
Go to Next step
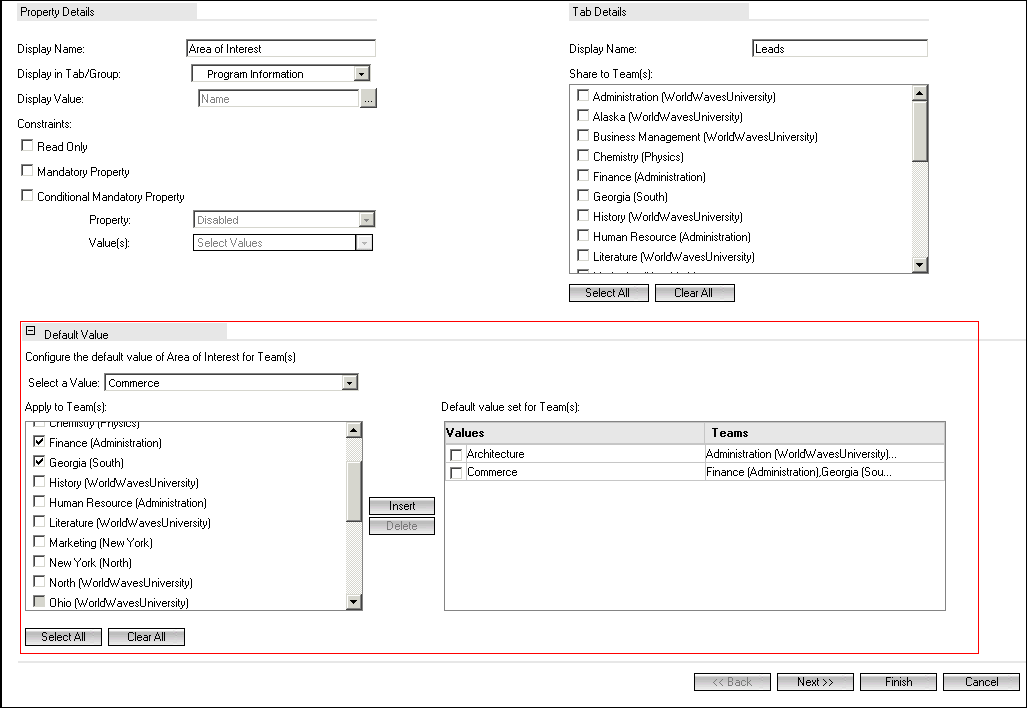coord(815,682)
